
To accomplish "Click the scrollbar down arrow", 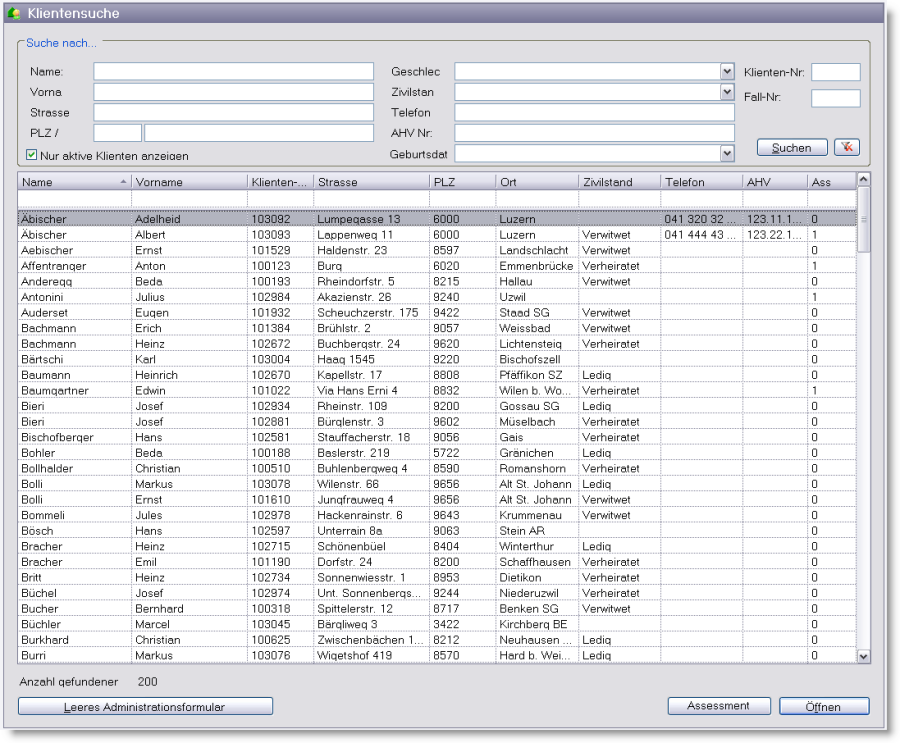I will click(864, 656).
